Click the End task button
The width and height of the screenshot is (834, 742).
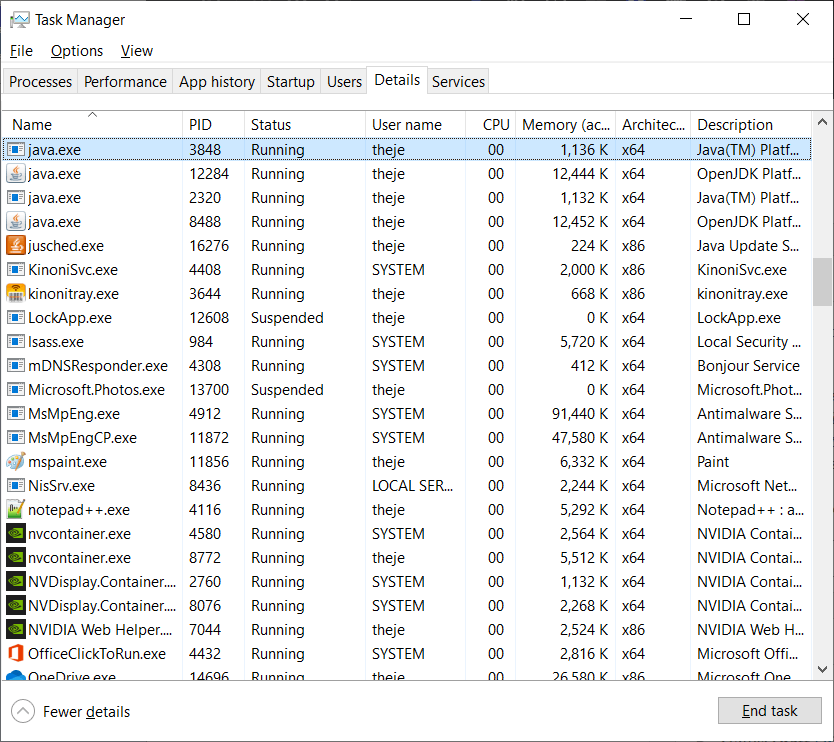[x=770, y=711]
